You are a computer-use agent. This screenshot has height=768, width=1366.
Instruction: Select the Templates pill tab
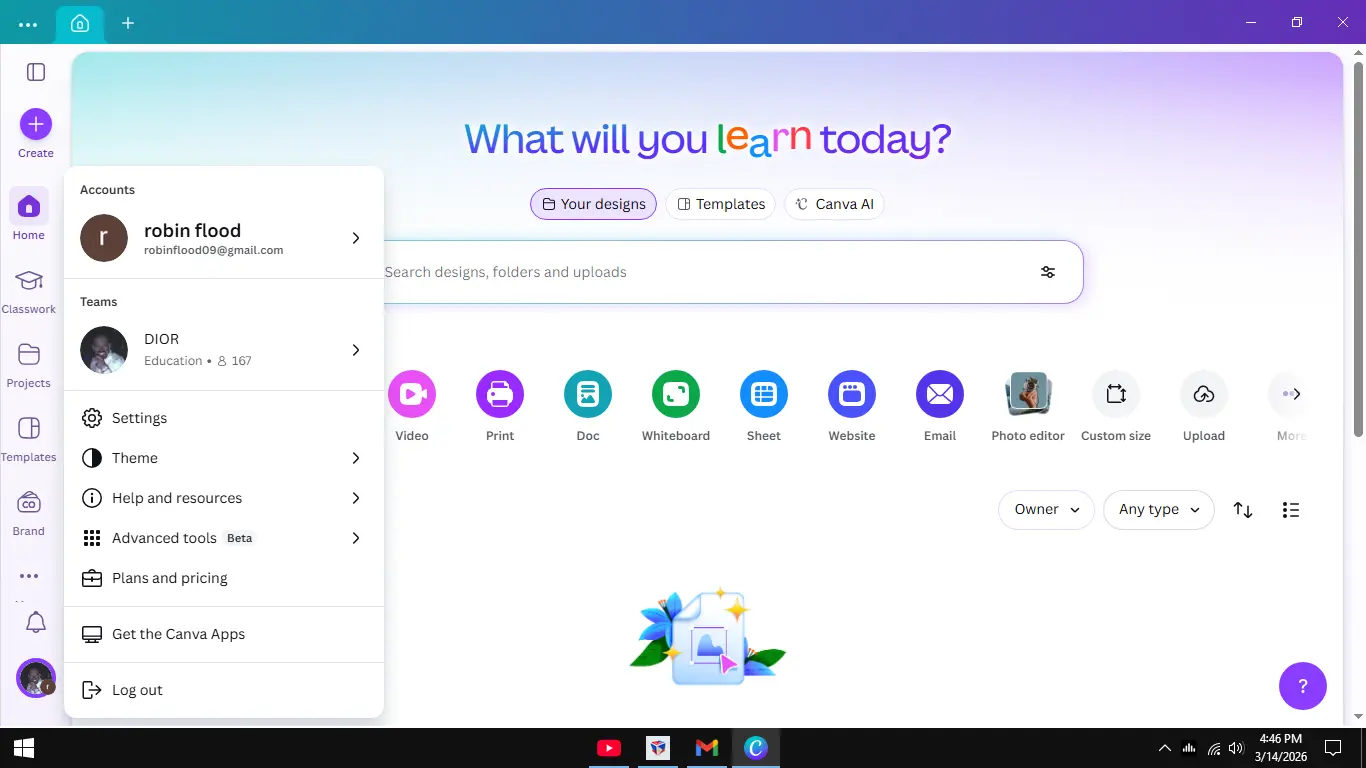click(x=721, y=204)
